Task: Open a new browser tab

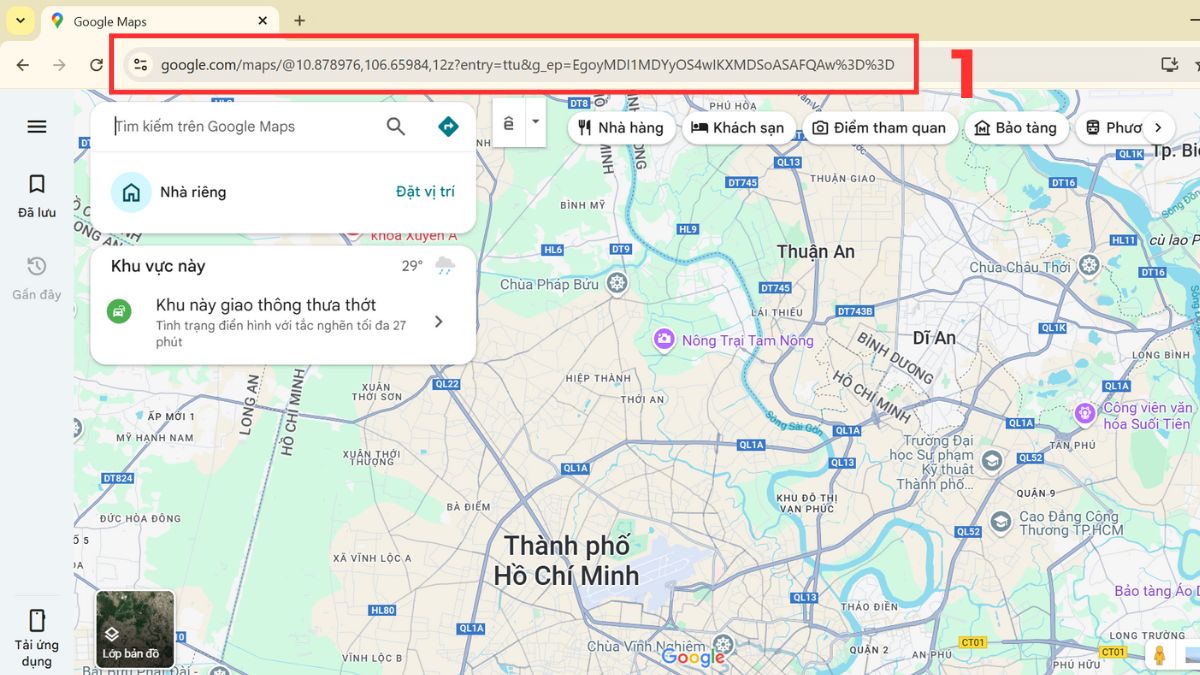Action: coord(299,21)
